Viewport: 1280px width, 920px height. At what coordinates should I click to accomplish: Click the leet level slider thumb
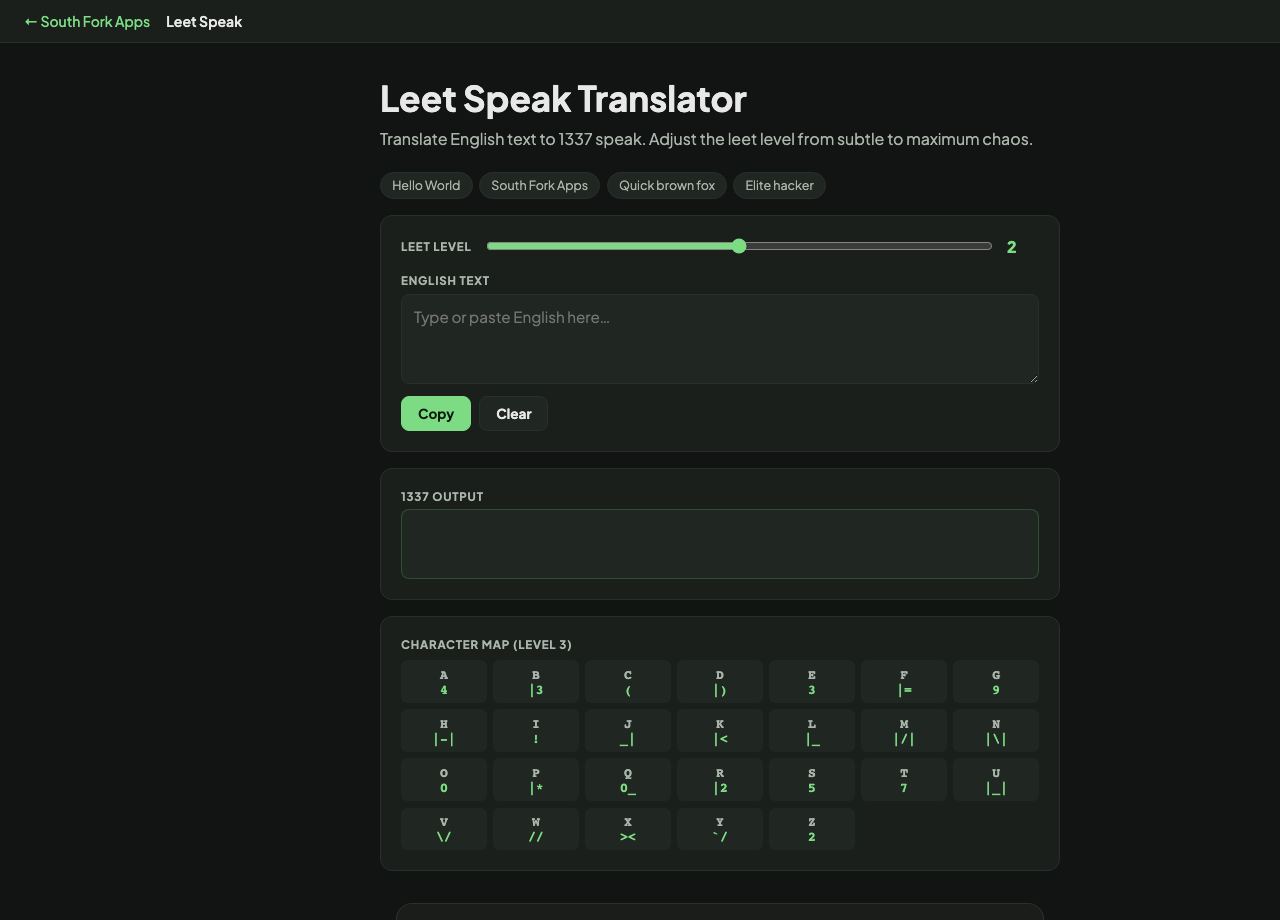[x=739, y=246]
